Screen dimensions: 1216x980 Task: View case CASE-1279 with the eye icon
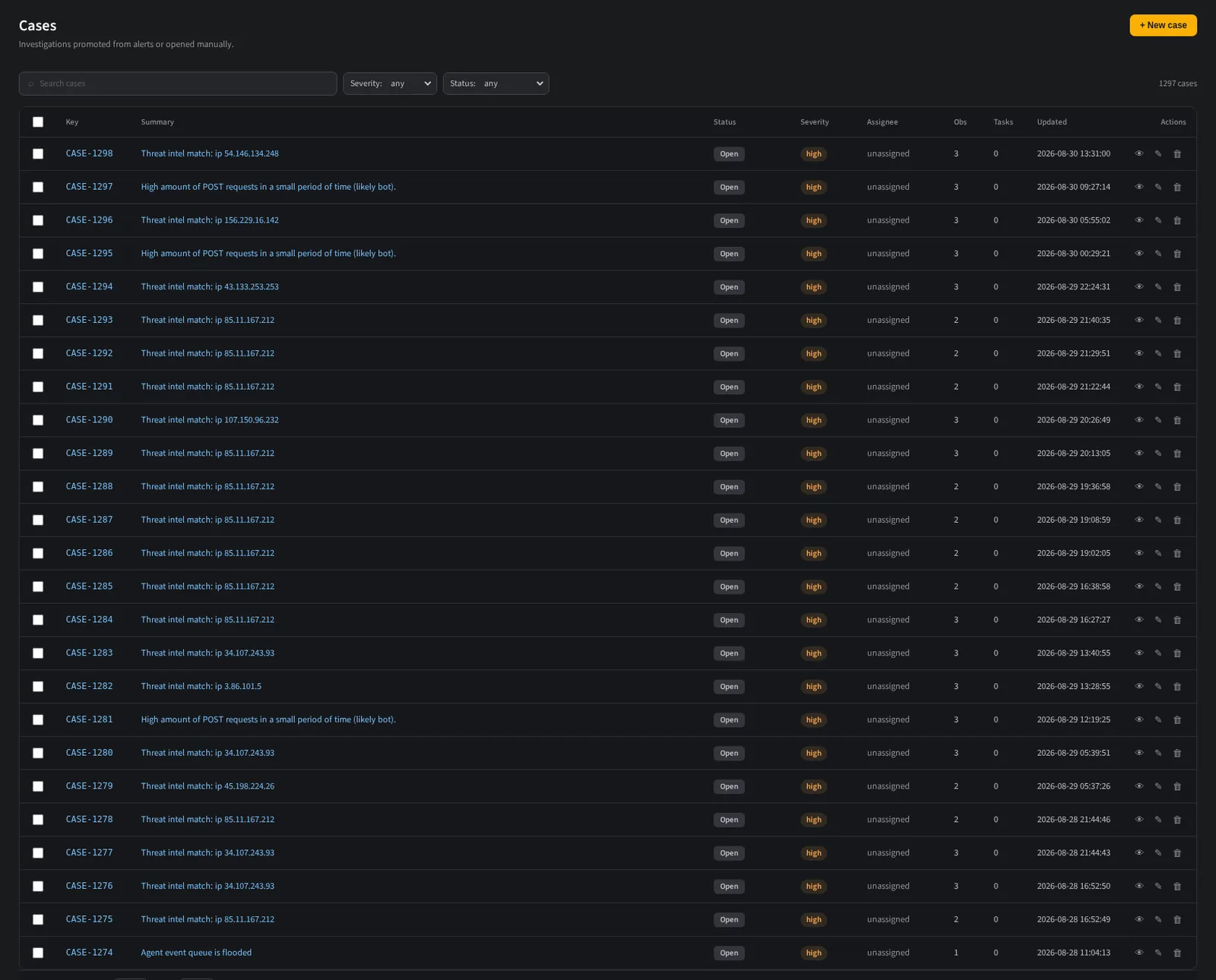point(1138,786)
